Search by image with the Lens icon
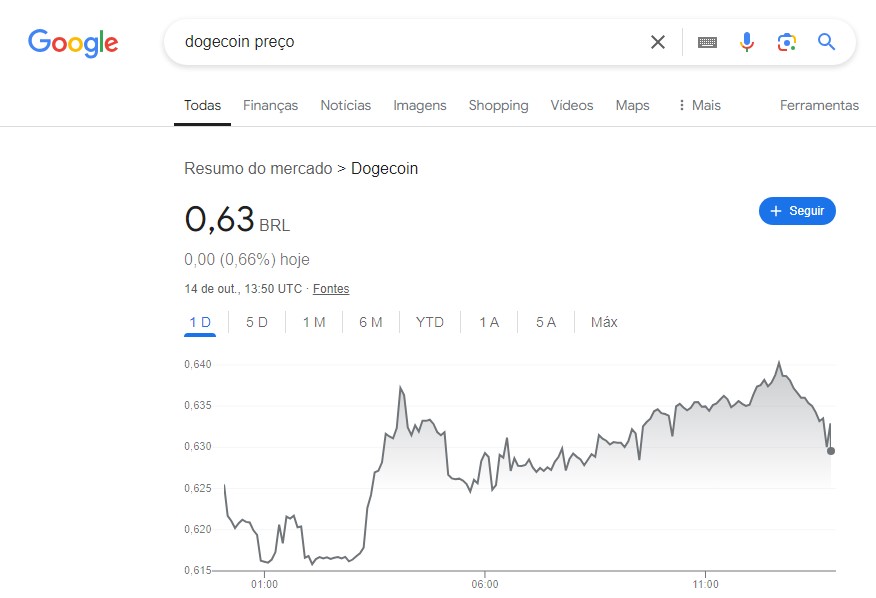The width and height of the screenshot is (876, 598). pos(787,42)
